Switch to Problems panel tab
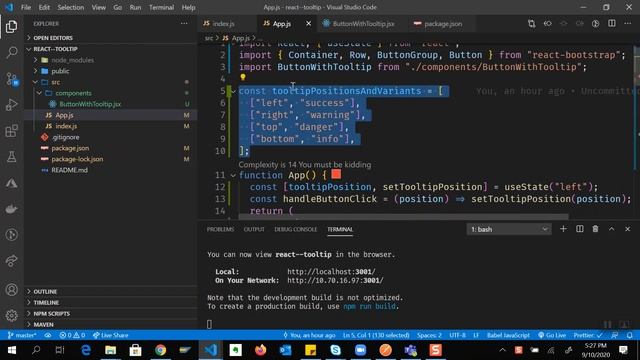The image size is (640, 360). (220, 229)
